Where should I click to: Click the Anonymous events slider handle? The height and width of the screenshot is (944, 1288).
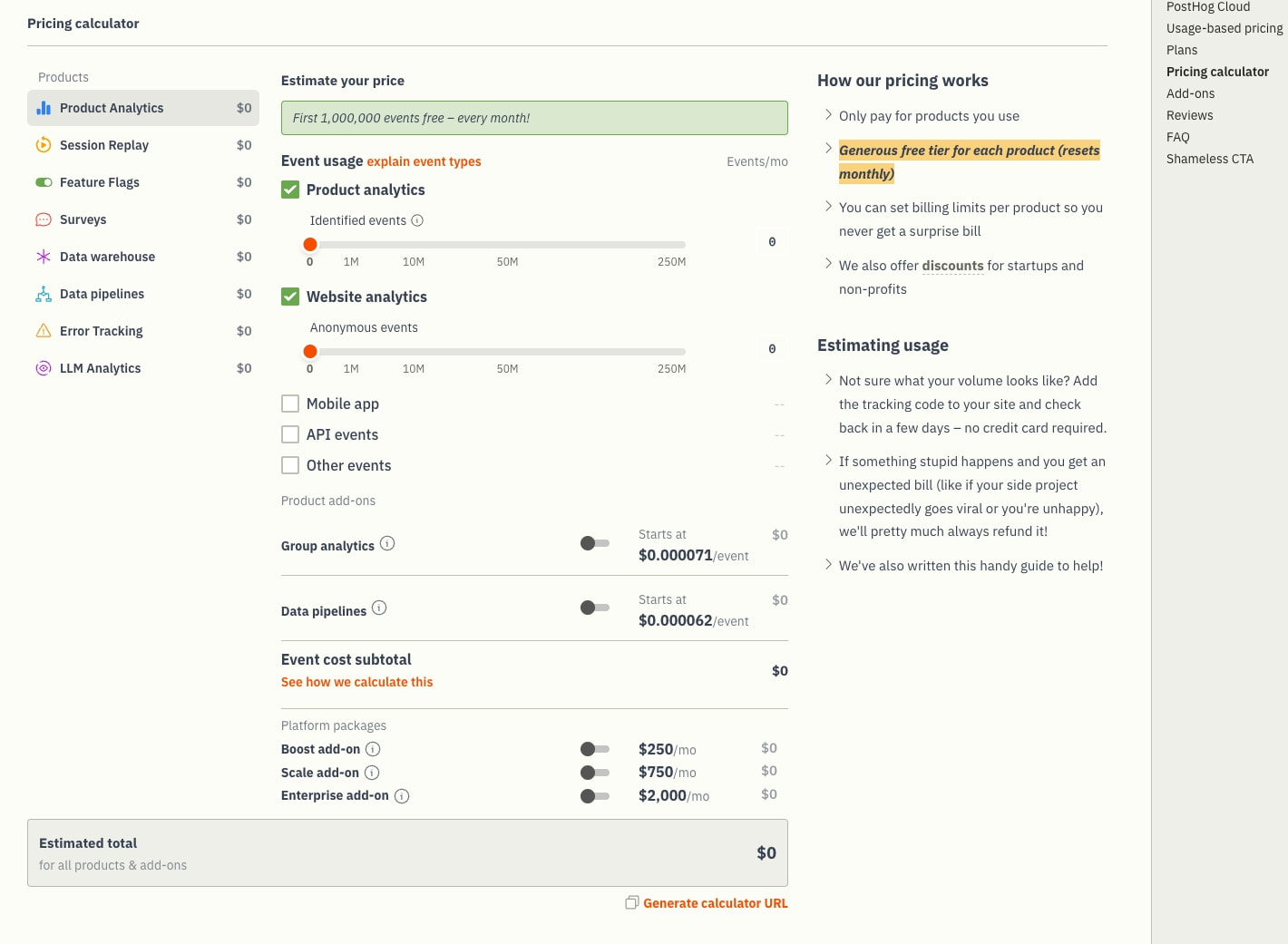click(x=310, y=351)
